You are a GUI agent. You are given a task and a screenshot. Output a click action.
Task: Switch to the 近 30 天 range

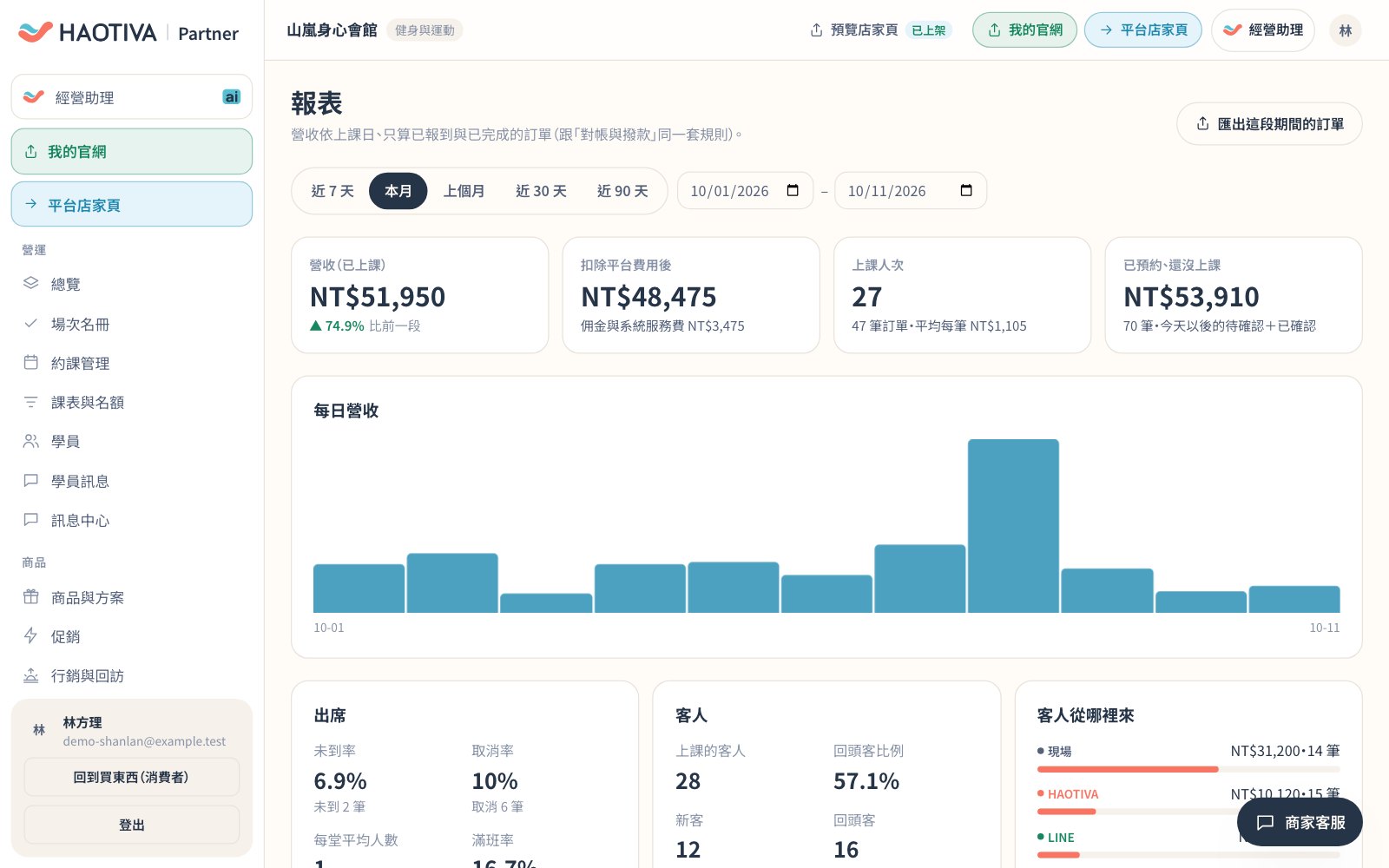[x=541, y=191]
